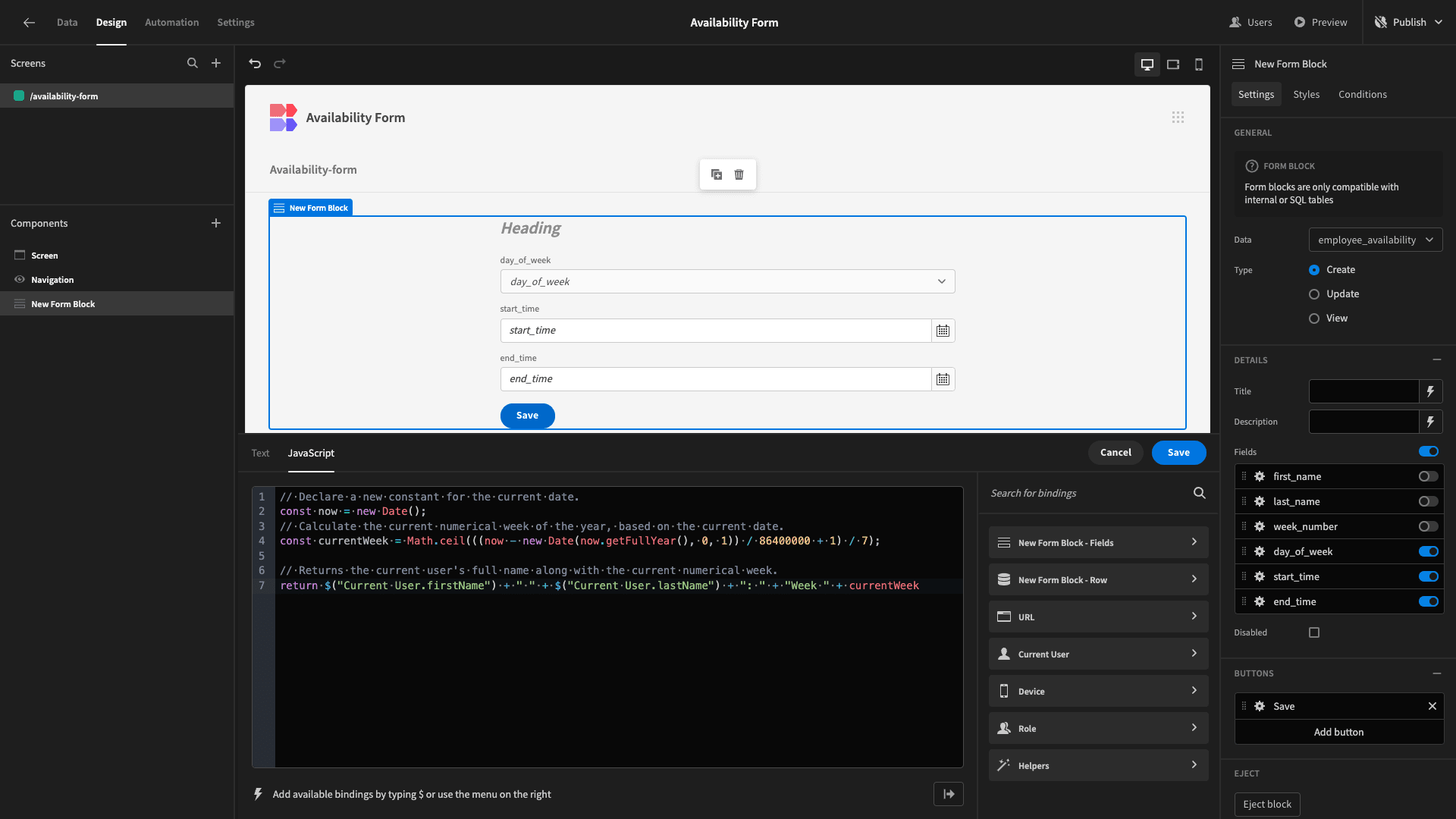Click the desktop view icon
The height and width of the screenshot is (819, 1456).
[x=1148, y=64]
